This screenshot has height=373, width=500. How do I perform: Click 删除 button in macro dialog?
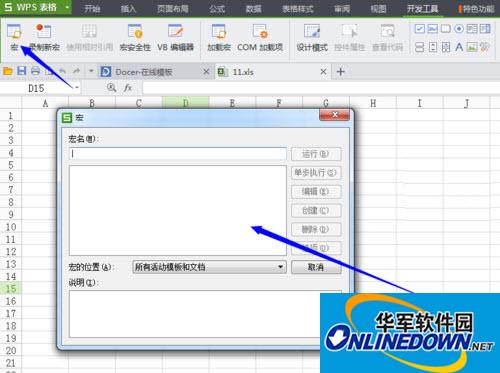[316, 229]
